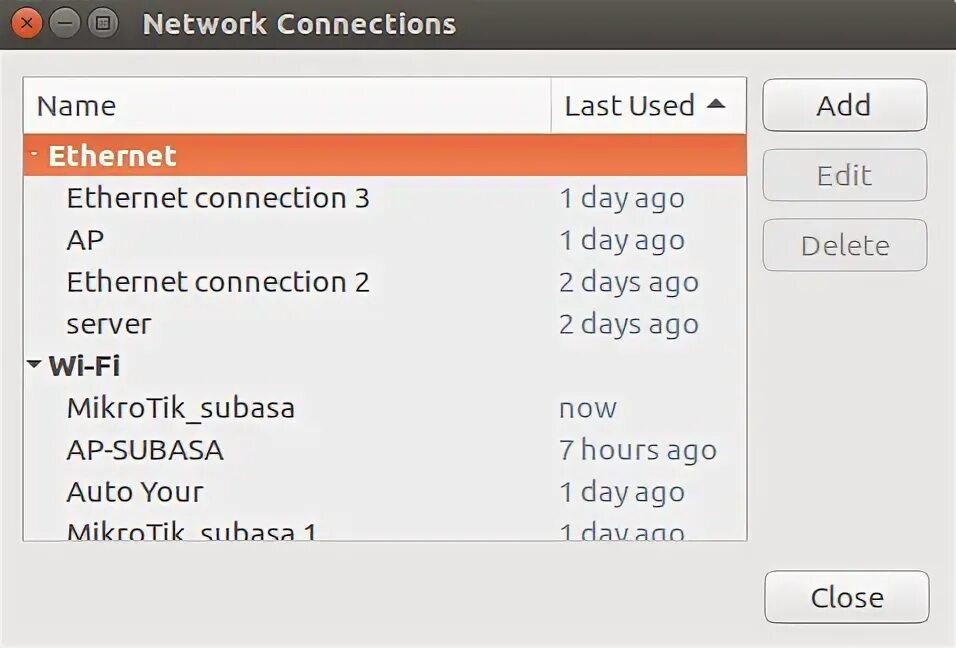The width and height of the screenshot is (956, 648).
Task: Collapse the Ethernet group triangle
Action: click(35, 155)
